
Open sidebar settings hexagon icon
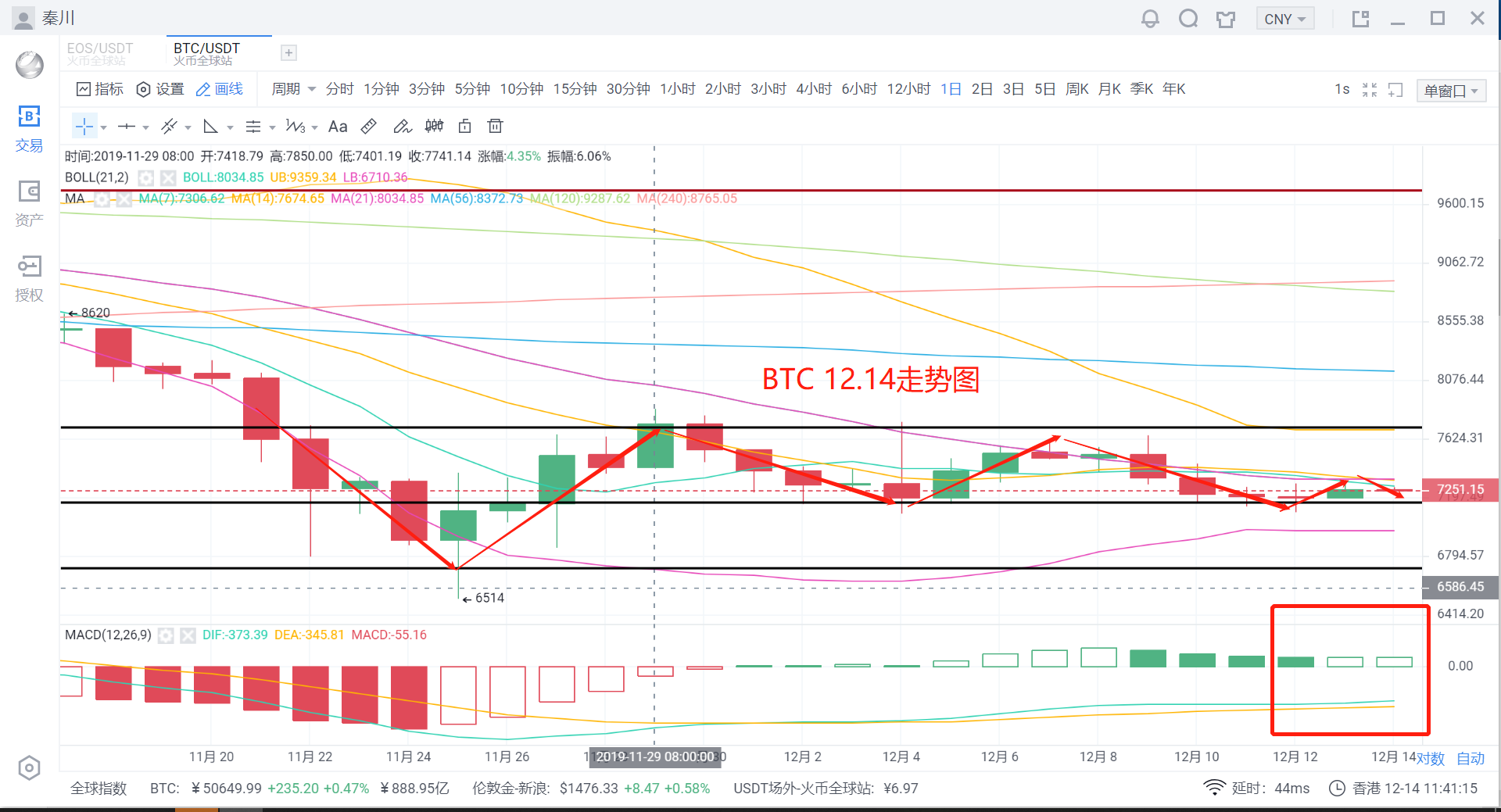[x=29, y=768]
